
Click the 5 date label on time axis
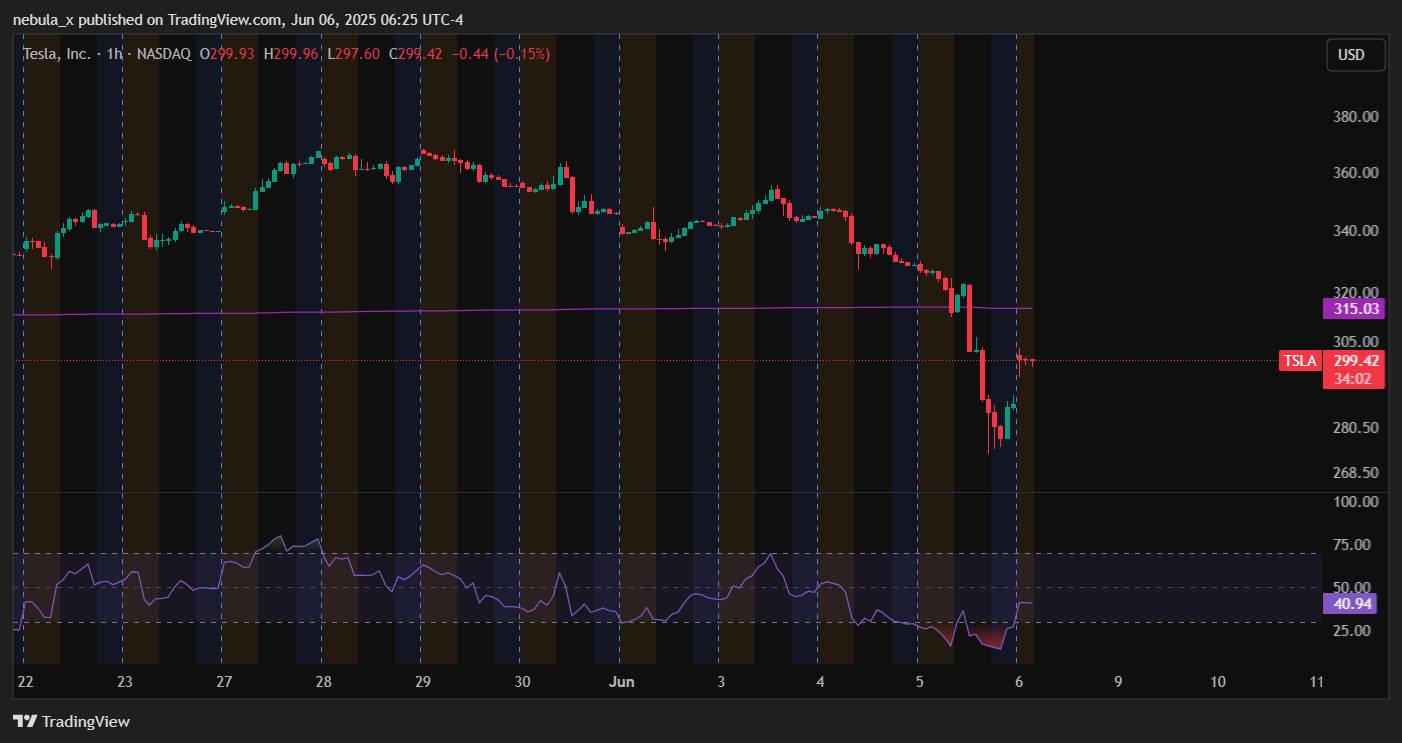tap(919, 682)
